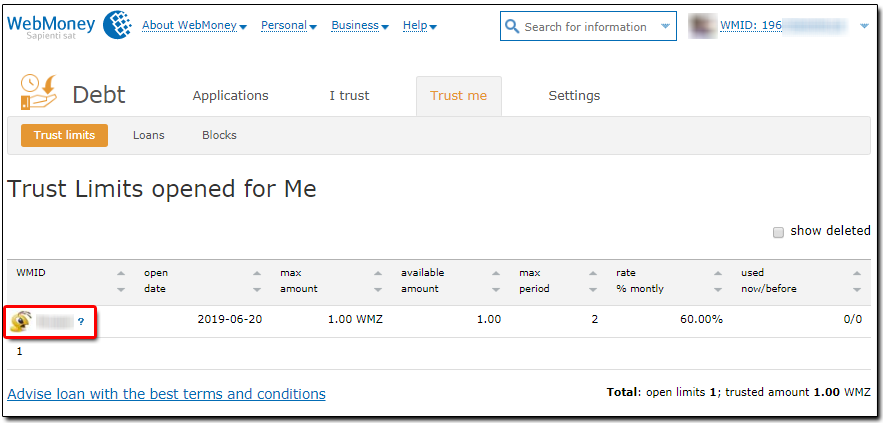883x423 pixels.
Task: Follow Advise loan with best terms link
Action: (x=167, y=393)
